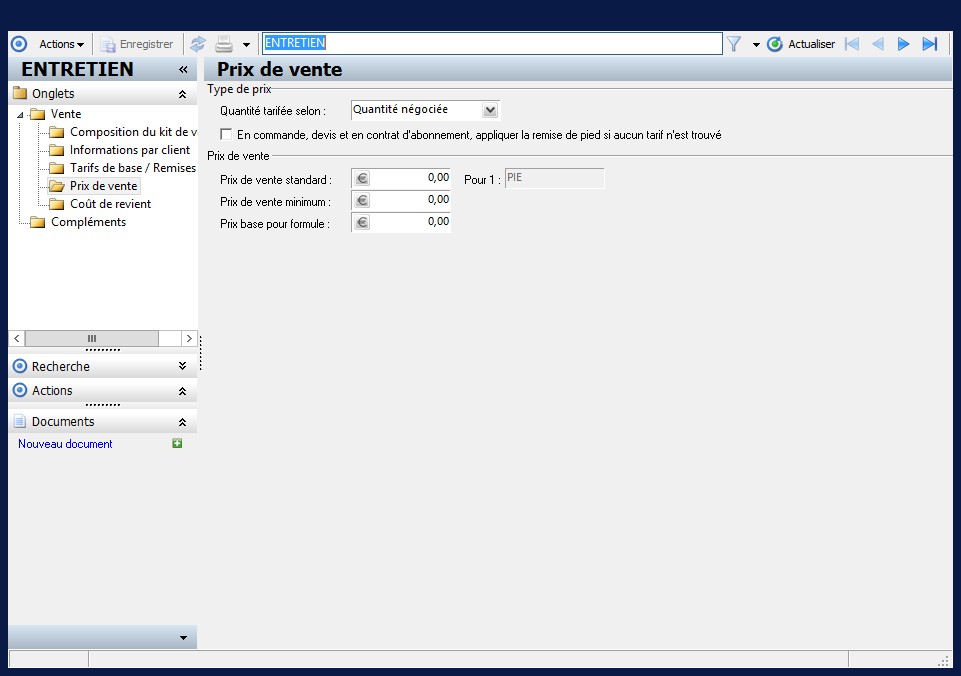Click the Actualiser refresh button

(x=800, y=44)
